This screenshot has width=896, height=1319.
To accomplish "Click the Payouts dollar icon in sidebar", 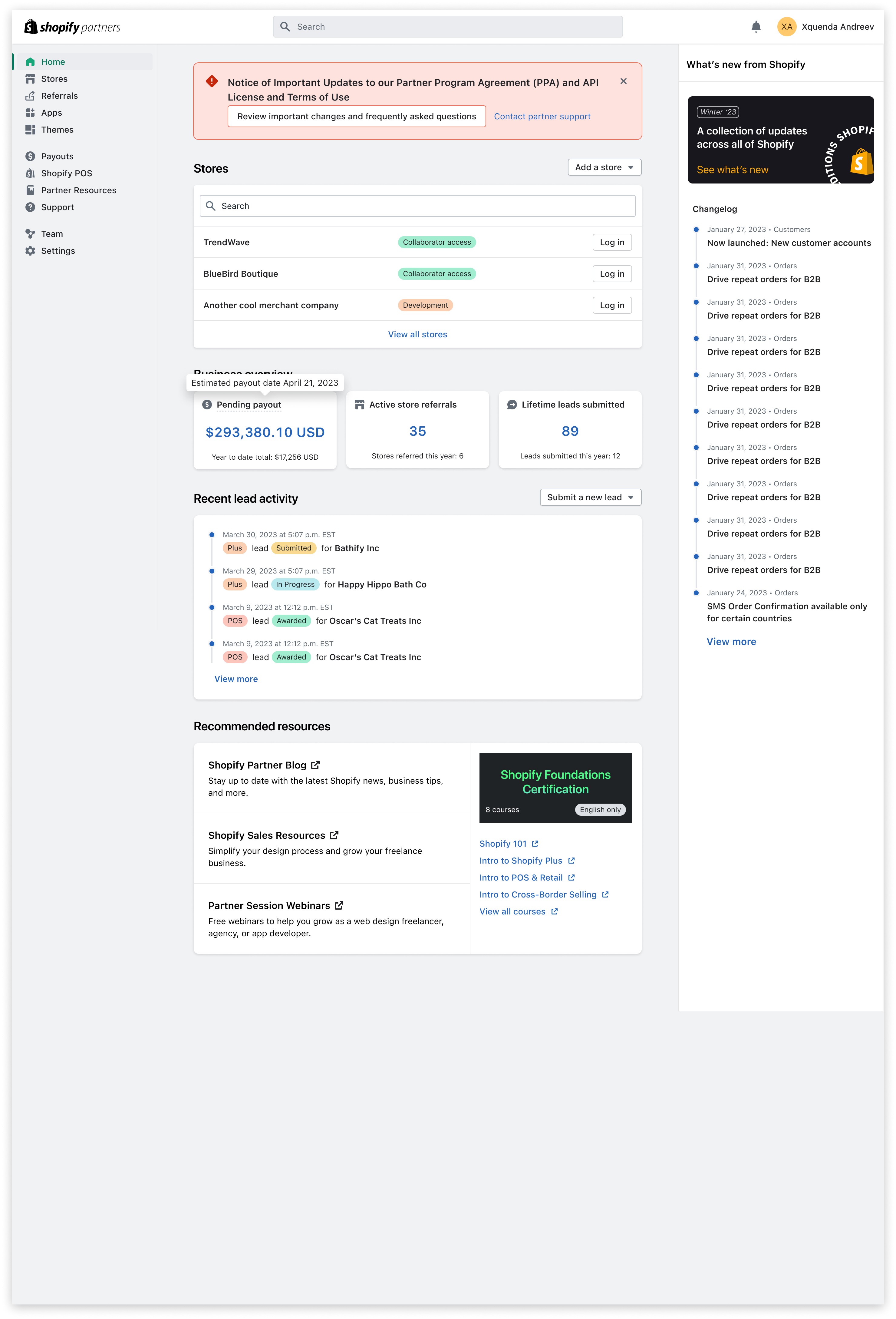I will 30,156.
